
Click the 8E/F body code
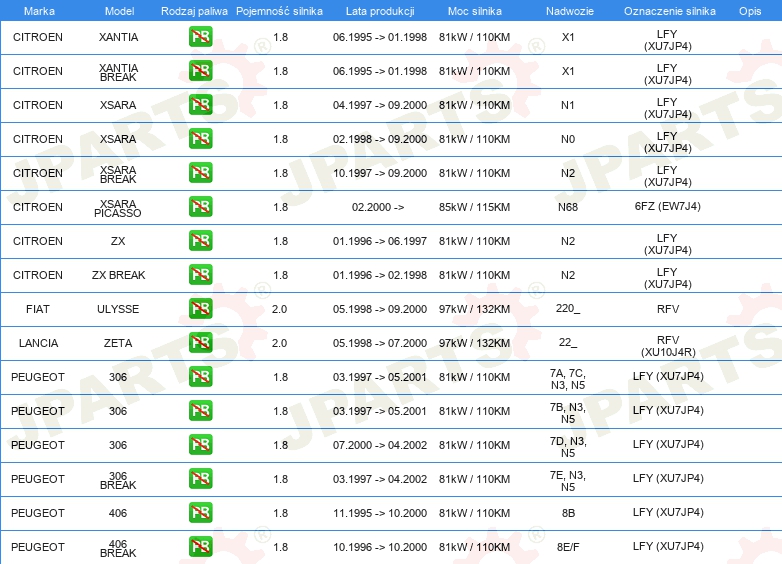tap(568, 547)
